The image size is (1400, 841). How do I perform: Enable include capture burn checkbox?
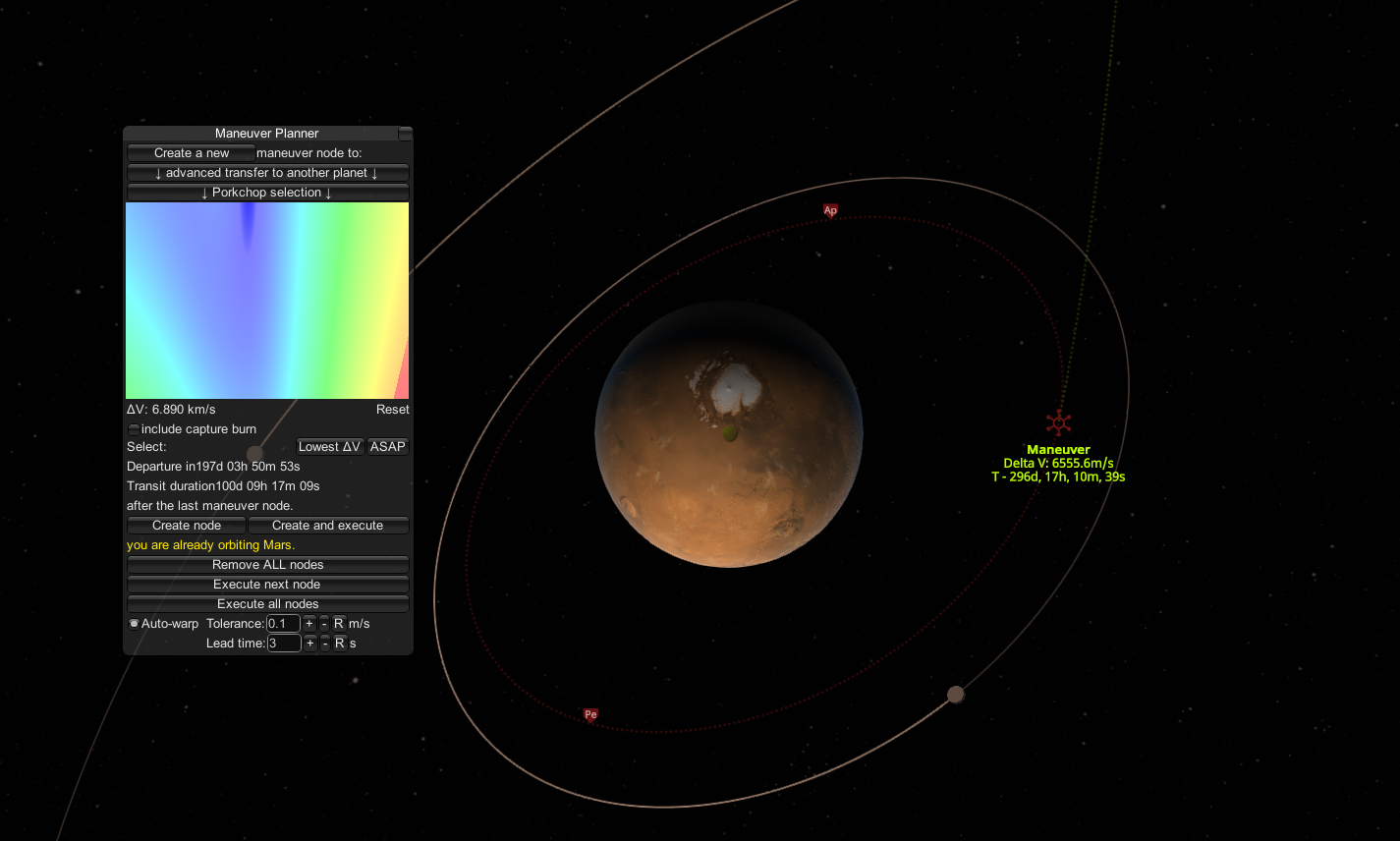[134, 429]
